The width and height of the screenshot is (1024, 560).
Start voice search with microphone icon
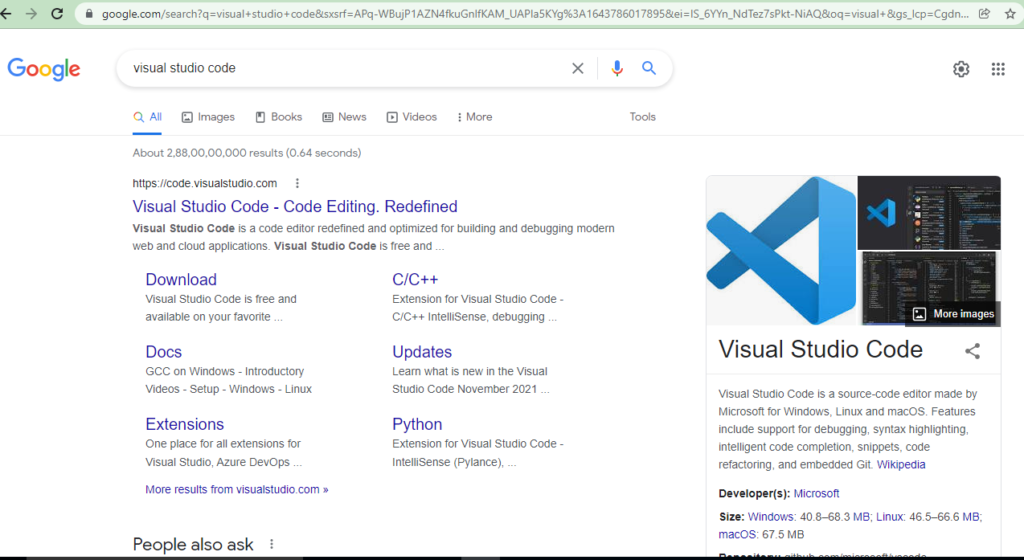[x=616, y=68]
